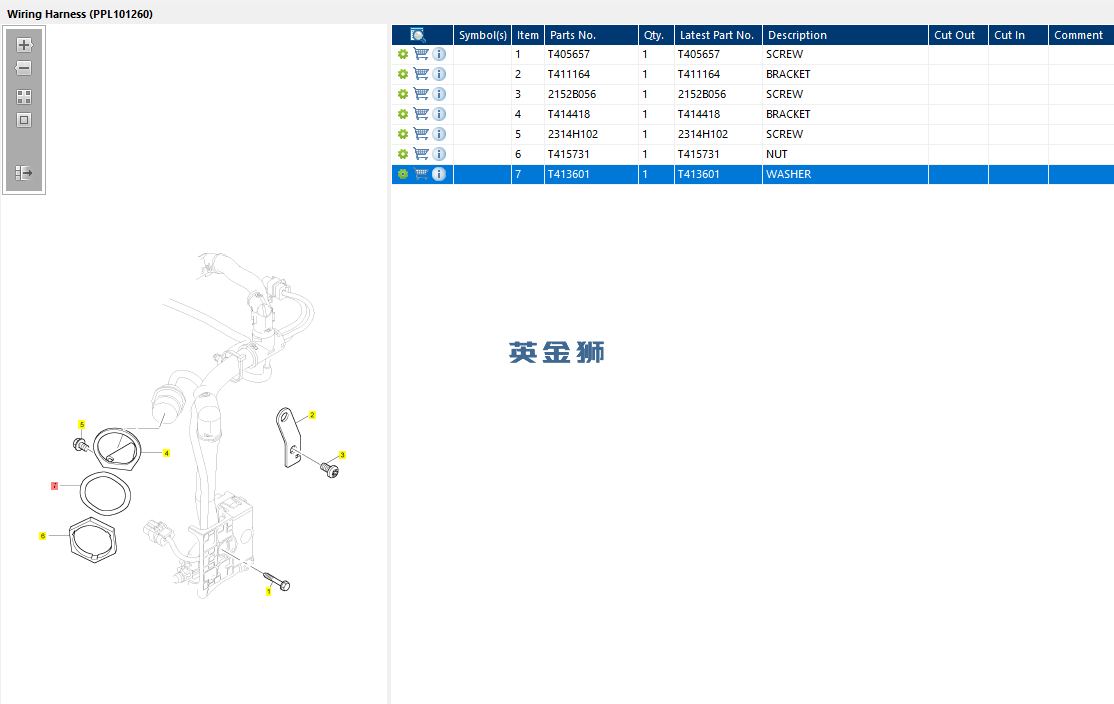
Task: View info for nut T415731
Action: click(439, 153)
